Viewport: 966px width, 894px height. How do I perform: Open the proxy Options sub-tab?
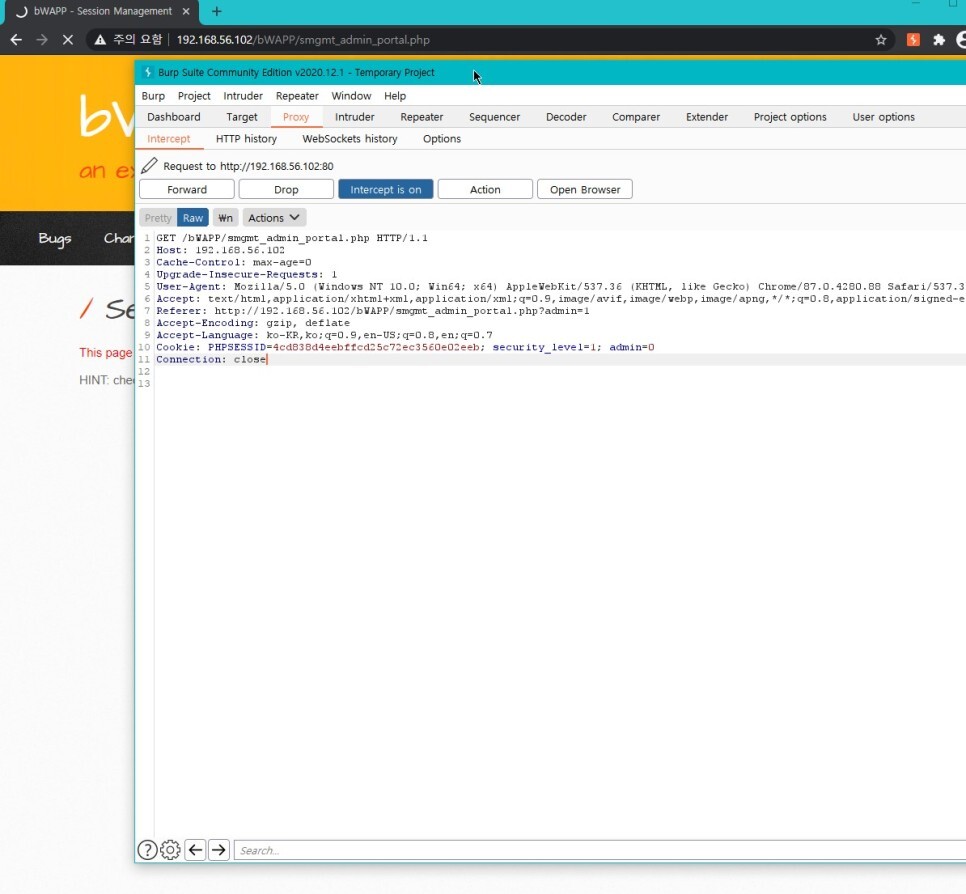click(x=442, y=139)
